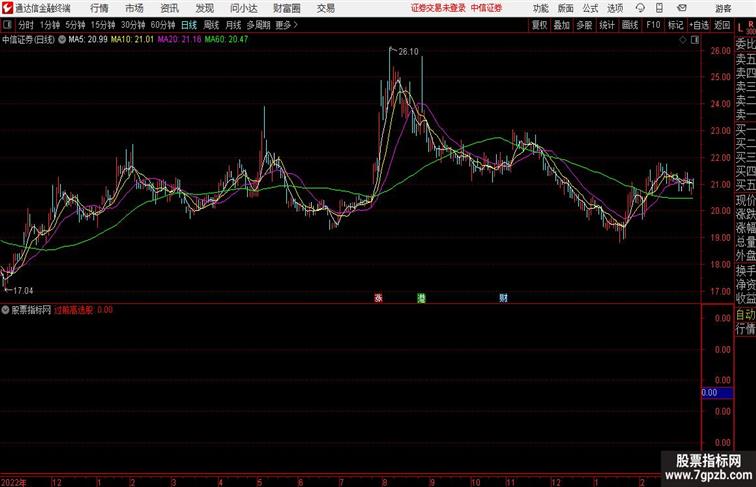
Task: Click the blue 财 event marker
Action: click(503, 298)
